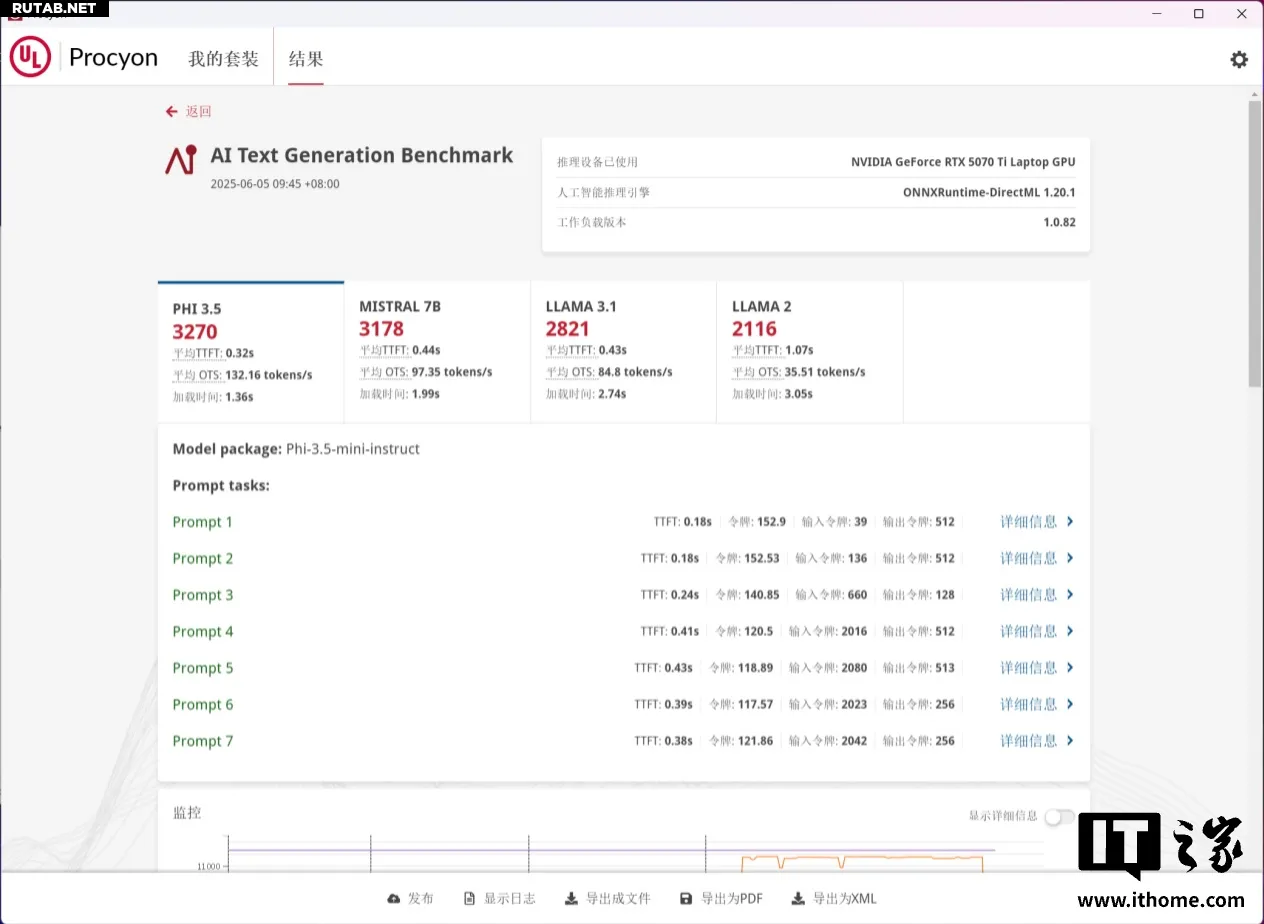This screenshot has width=1264, height=924.
Task: Click 加载时间 3.05s under LLAMA 2
Action: pos(772,394)
